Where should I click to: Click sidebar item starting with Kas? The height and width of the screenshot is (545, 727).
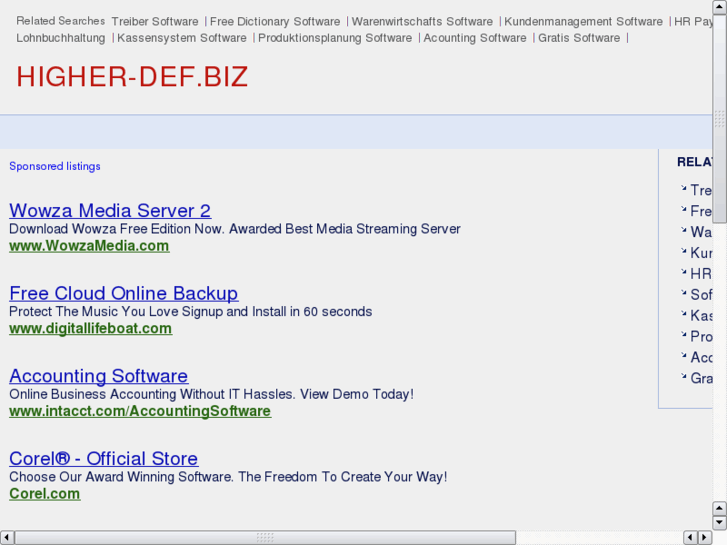[x=701, y=315]
